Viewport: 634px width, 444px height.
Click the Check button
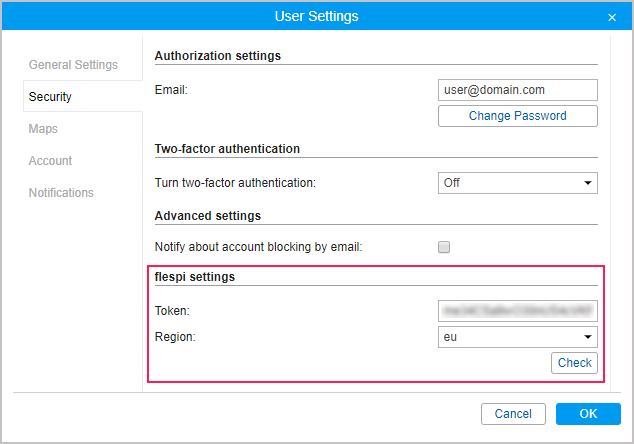coord(574,363)
